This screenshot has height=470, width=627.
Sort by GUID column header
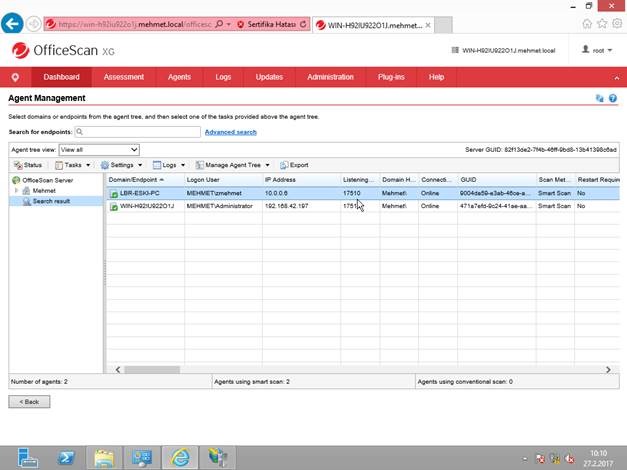(497, 180)
